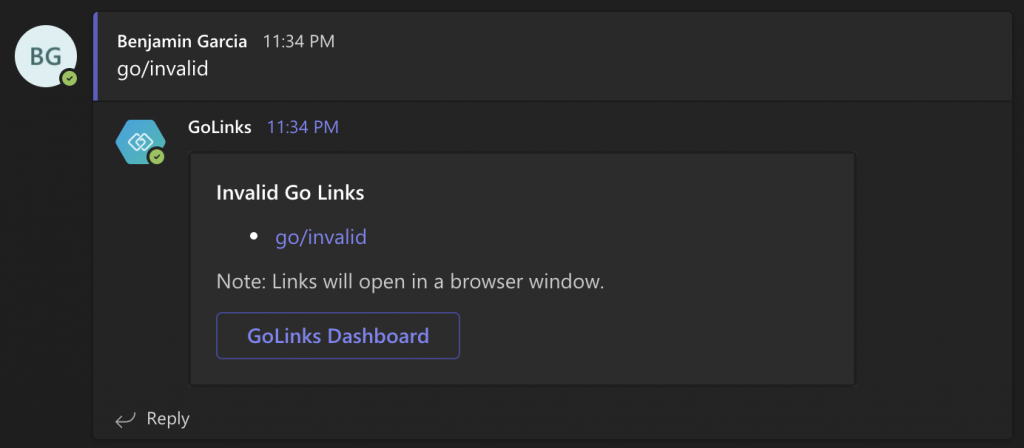1024x448 pixels.
Task: Click the Reply arrow icon
Action: click(125, 419)
